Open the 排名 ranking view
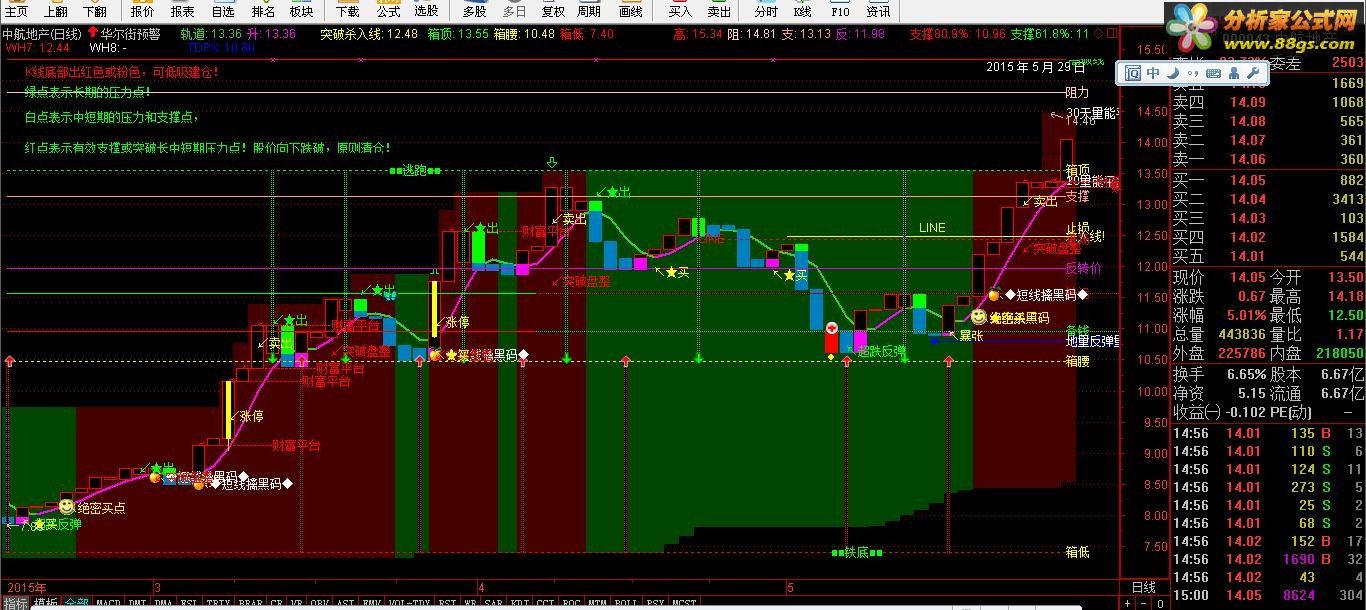 click(263, 12)
